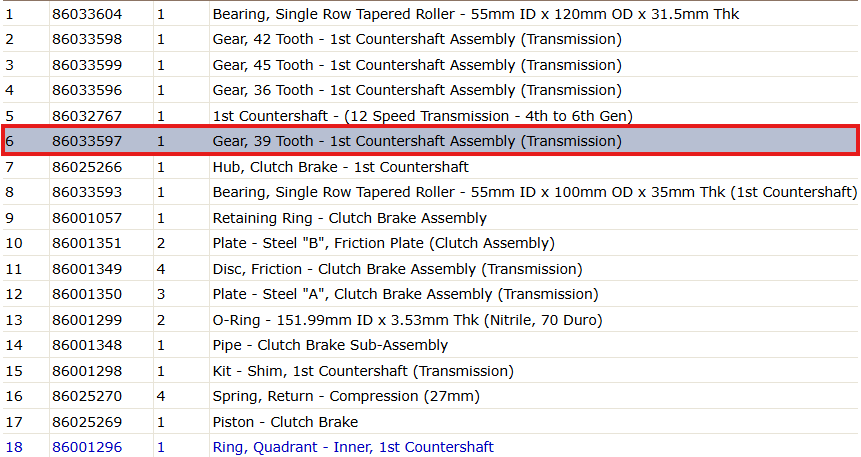
Task: Select the Kit - Shim, 1st Countershaft row
Action: pyautogui.click(x=430, y=371)
